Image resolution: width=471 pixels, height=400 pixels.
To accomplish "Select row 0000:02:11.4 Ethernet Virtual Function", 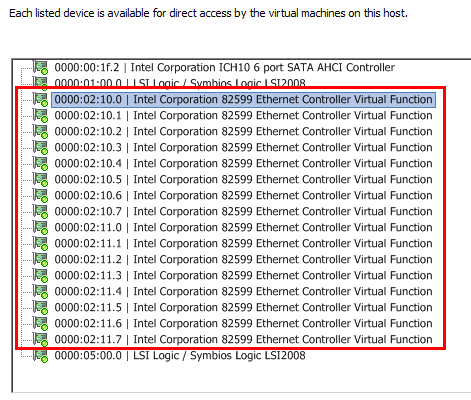I will 243,291.
